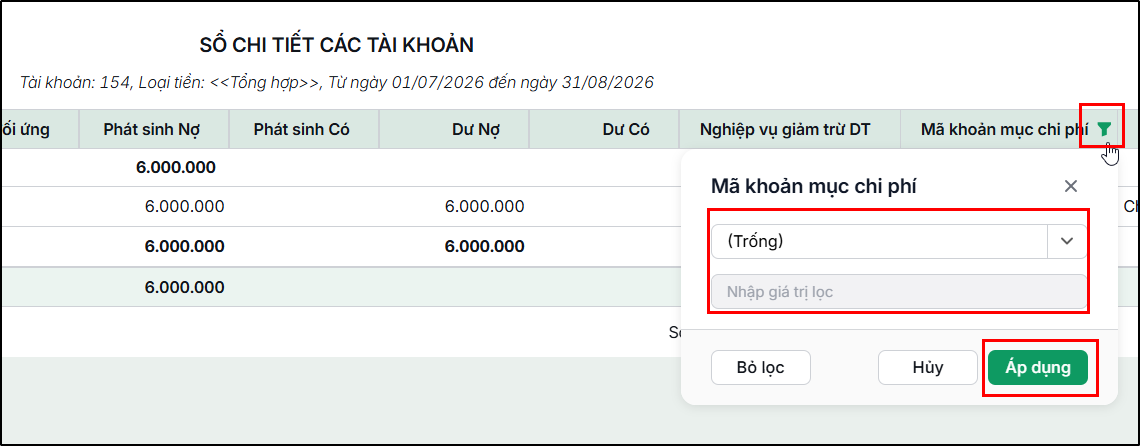Click the Tài khoản: 154 report subtitle line

pyautogui.click(x=337, y=82)
